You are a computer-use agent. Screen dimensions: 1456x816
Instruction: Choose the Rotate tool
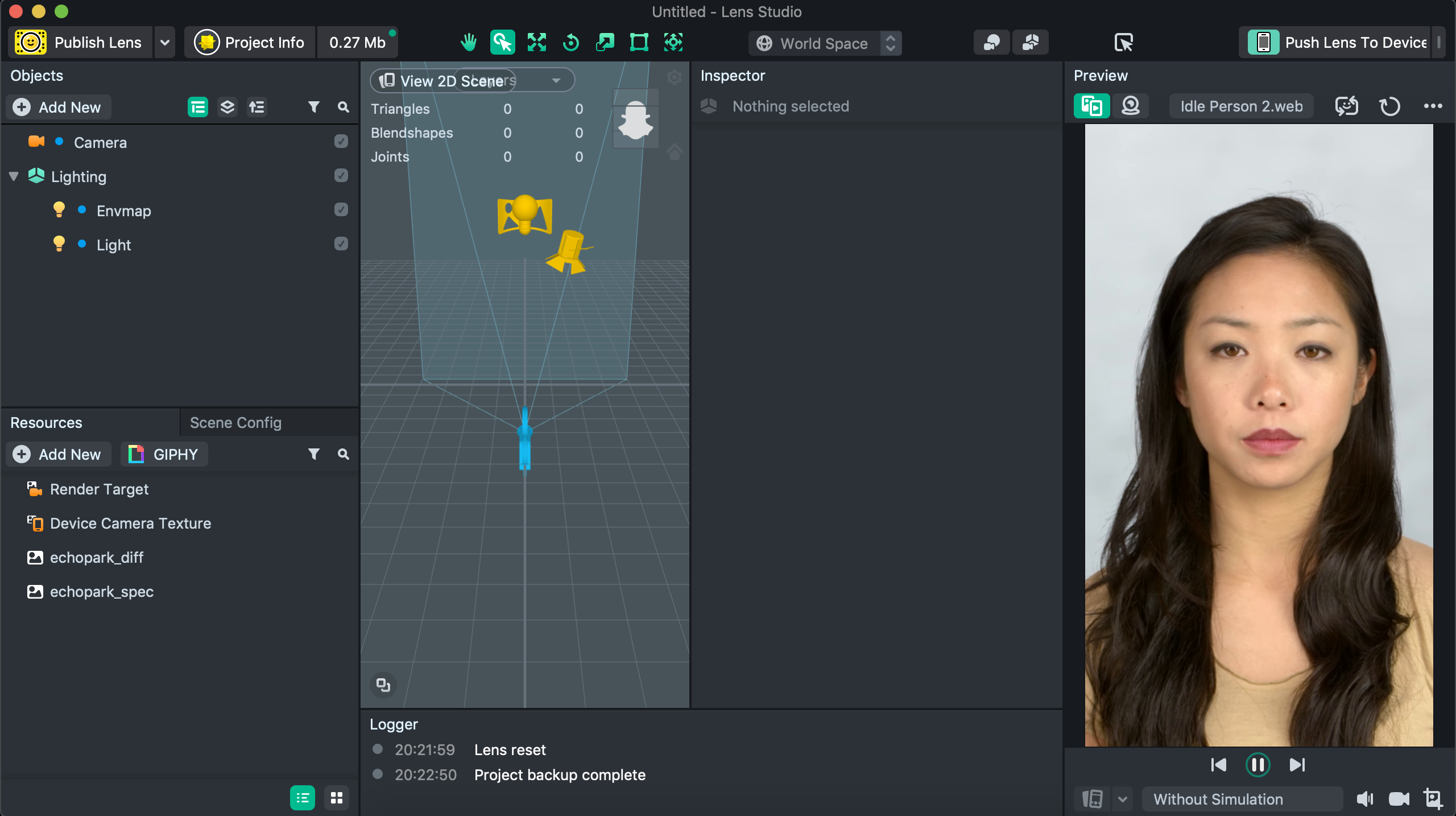[x=571, y=43]
